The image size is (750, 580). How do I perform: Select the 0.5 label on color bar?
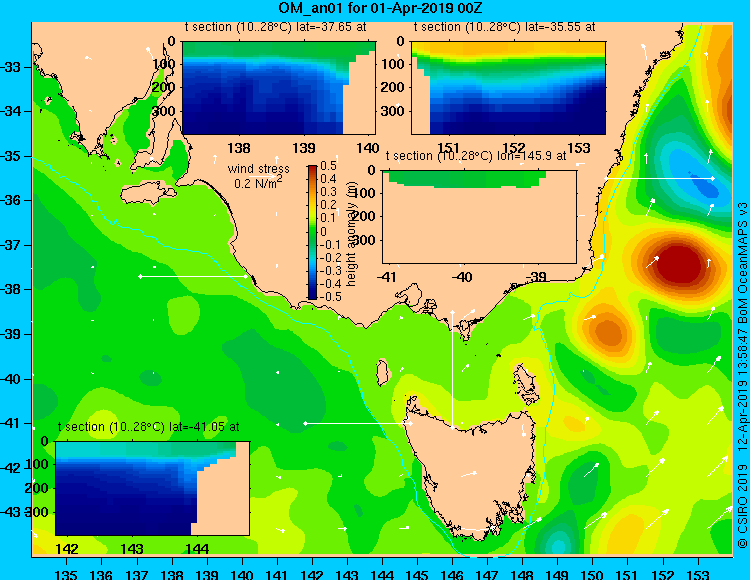[x=328, y=166]
